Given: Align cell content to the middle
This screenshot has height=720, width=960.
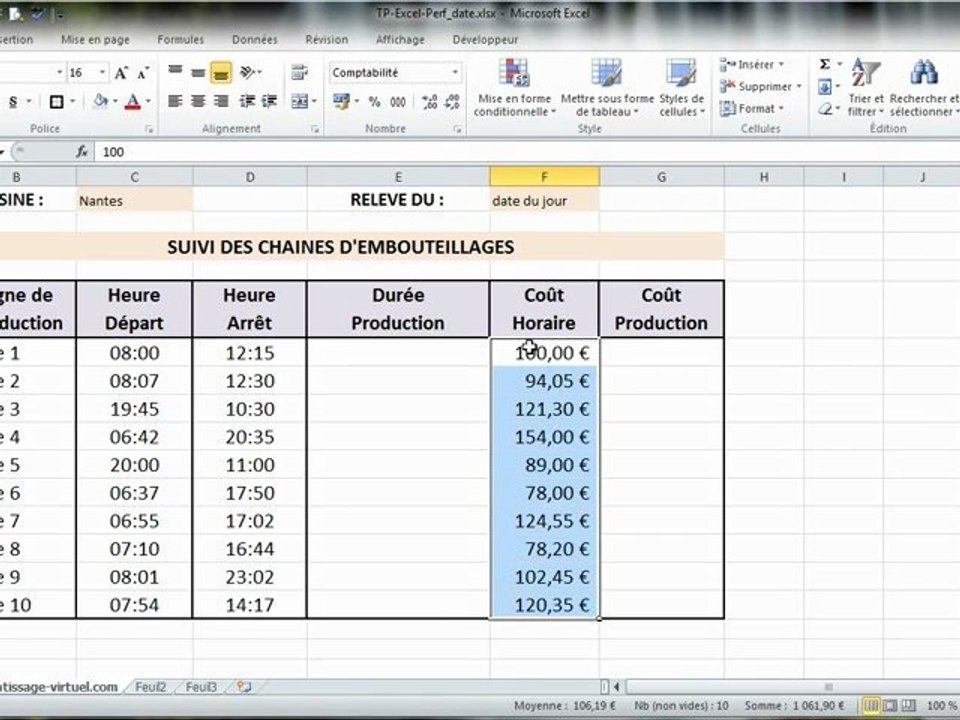Looking at the screenshot, I should [x=198, y=72].
